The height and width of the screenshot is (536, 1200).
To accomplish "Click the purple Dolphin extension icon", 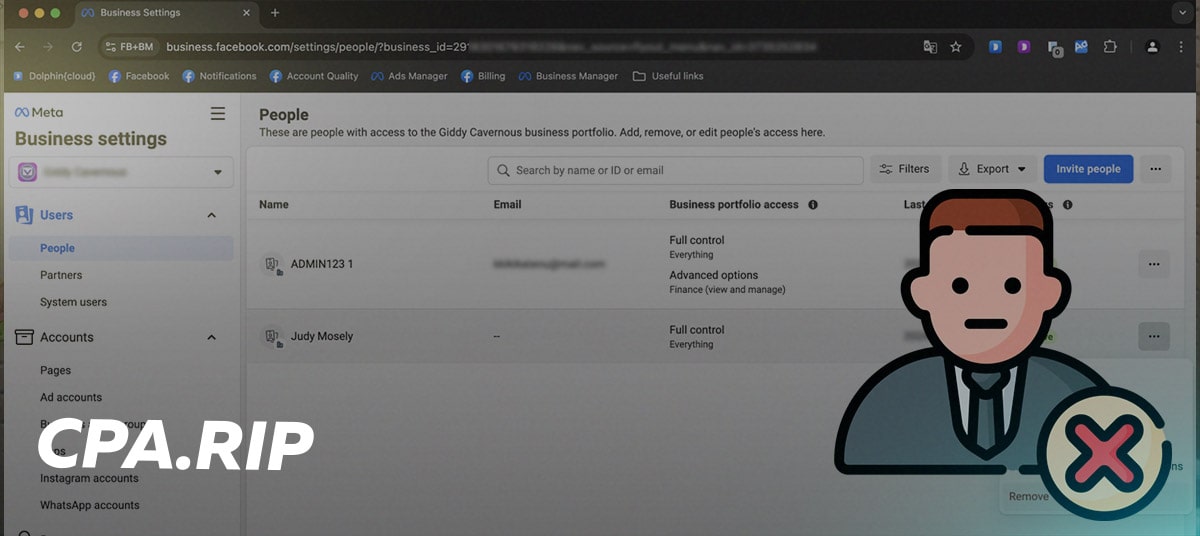I will click(x=1023, y=47).
